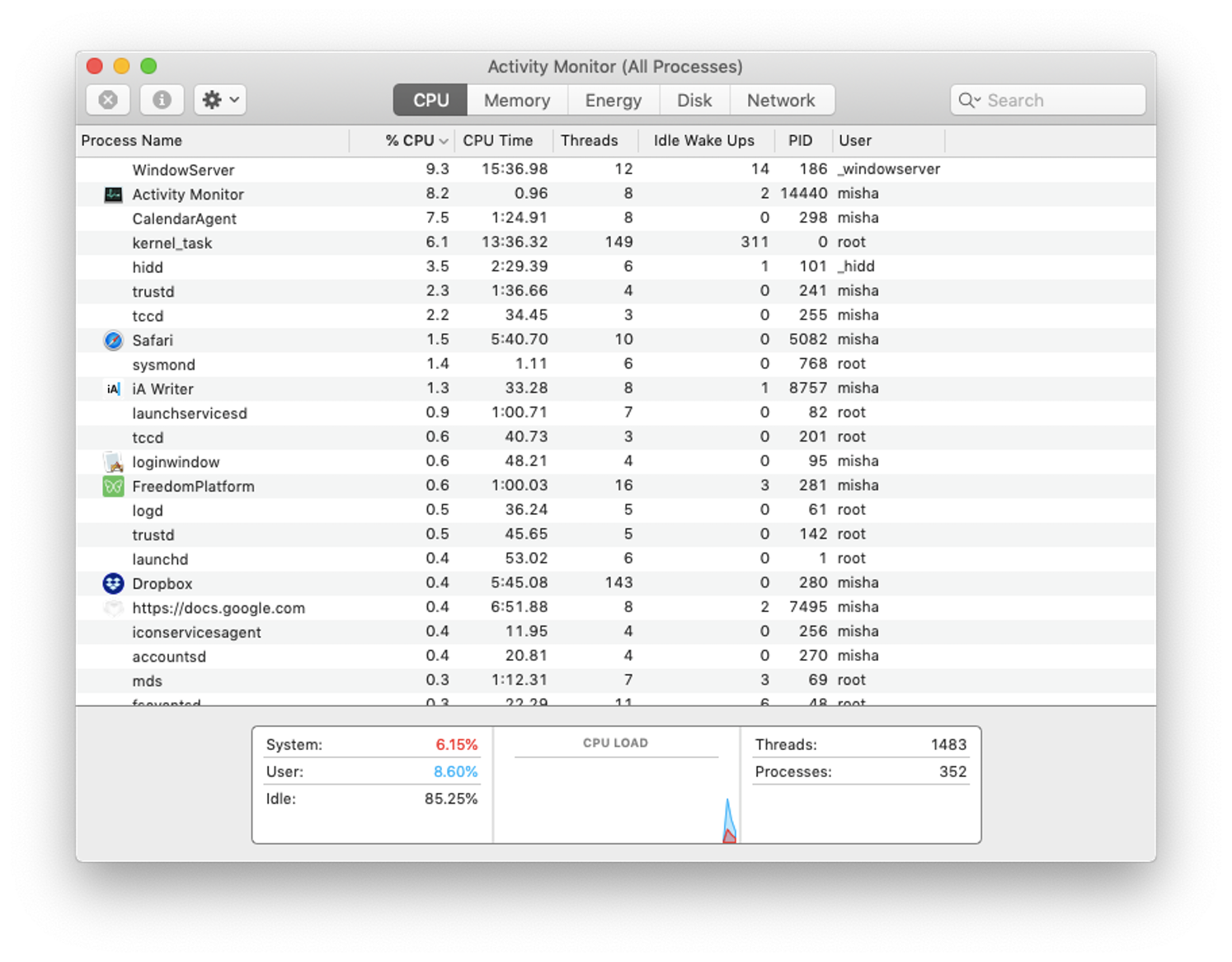
Task: Select the launchd process row
Action: tap(615, 559)
